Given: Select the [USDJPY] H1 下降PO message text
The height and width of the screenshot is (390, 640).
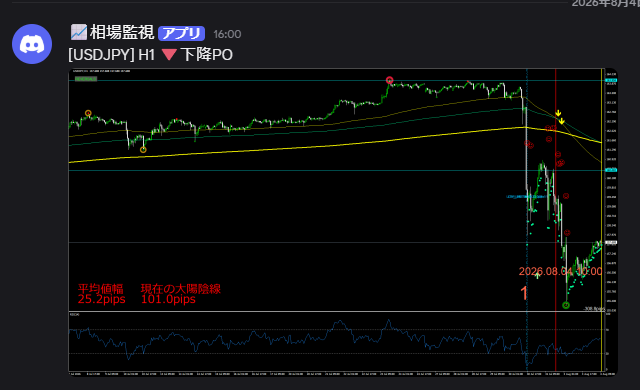Looking at the screenshot, I should pyautogui.click(x=150, y=55).
